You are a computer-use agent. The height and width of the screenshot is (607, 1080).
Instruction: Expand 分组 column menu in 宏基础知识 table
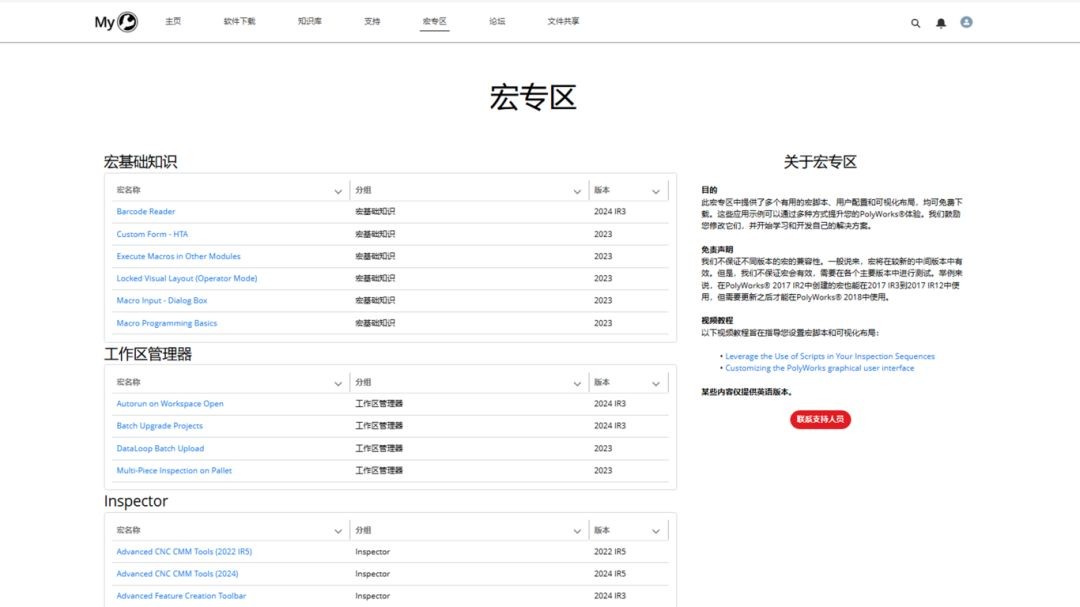point(577,192)
